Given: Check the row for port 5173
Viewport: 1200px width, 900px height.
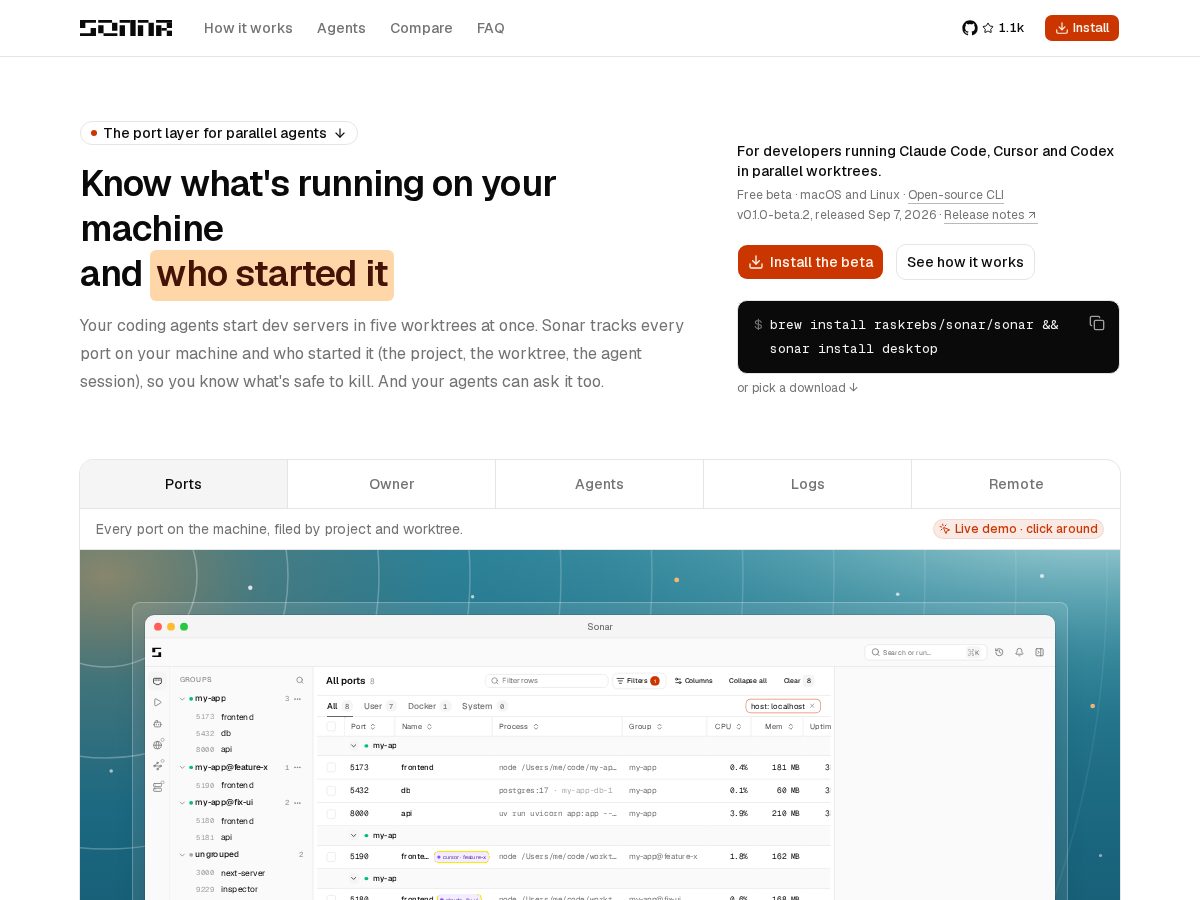Looking at the screenshot, I should point(331,767).
